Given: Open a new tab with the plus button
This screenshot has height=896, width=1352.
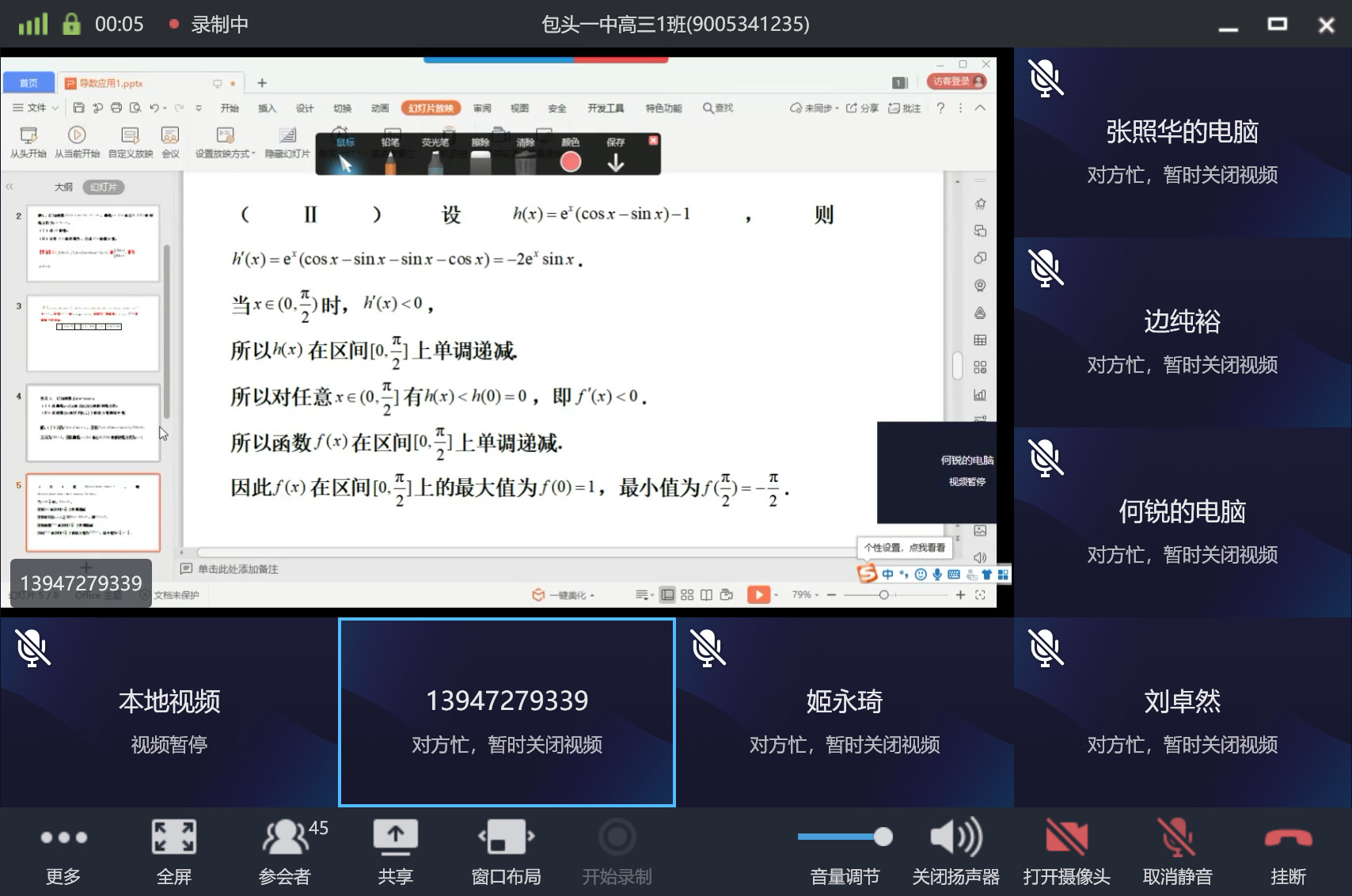Looking at the screenshot, I should point(262,82).
